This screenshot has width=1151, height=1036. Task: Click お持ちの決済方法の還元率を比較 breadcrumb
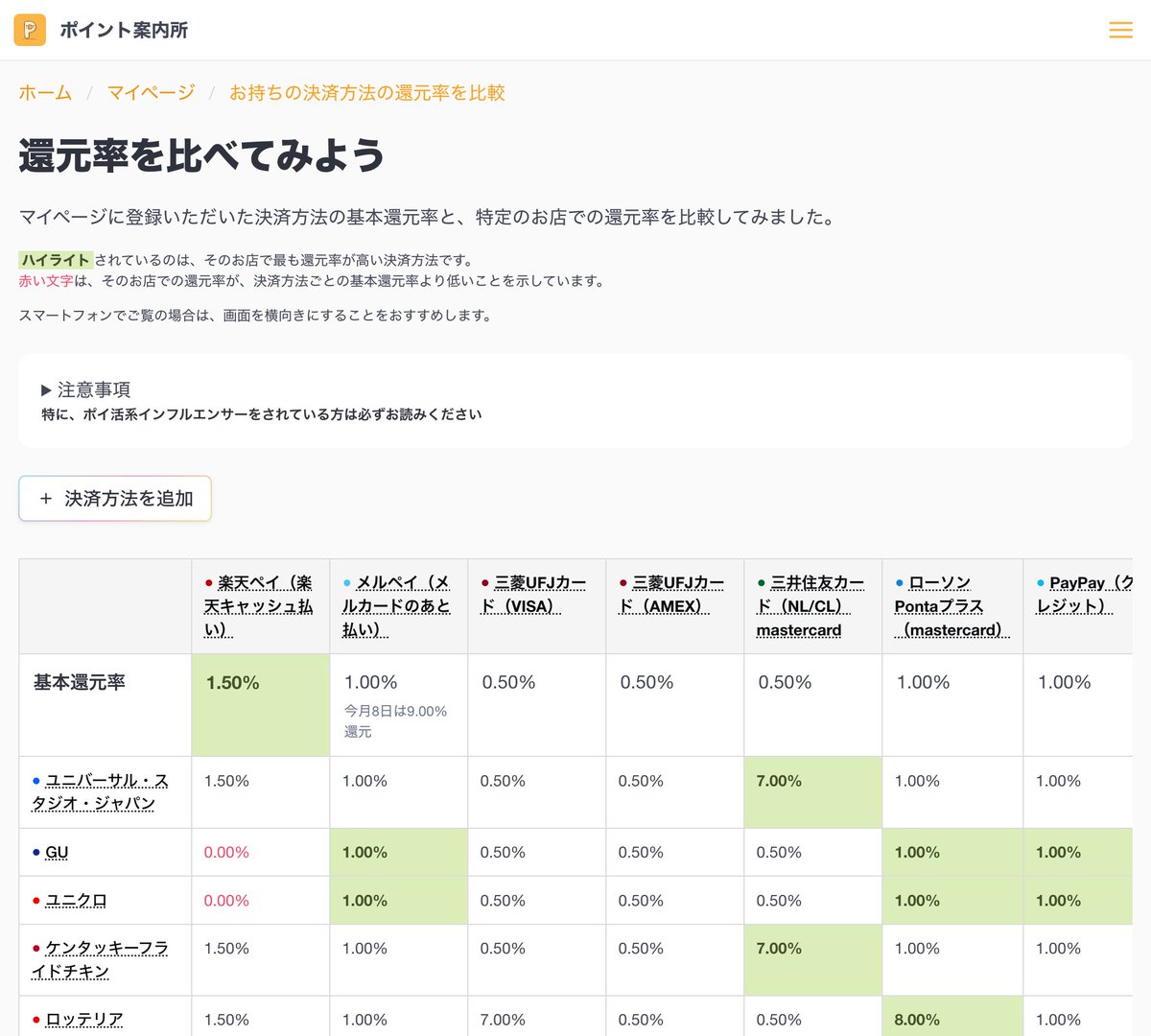(366, 93)
